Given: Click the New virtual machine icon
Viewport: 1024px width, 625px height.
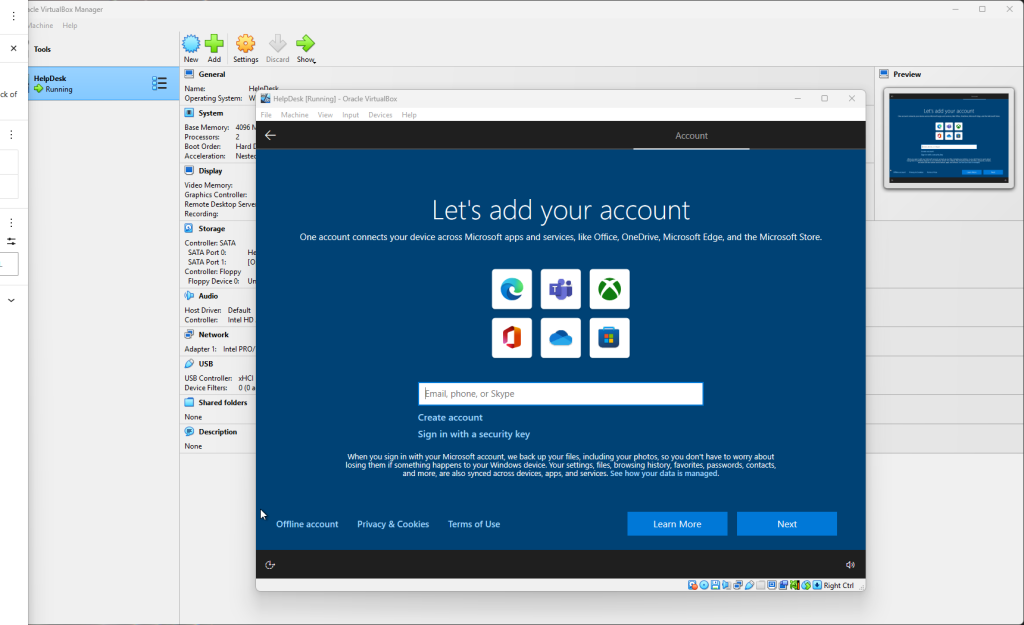Looking at the screenshot, I should pyautogui.click(x=190, y=43).
